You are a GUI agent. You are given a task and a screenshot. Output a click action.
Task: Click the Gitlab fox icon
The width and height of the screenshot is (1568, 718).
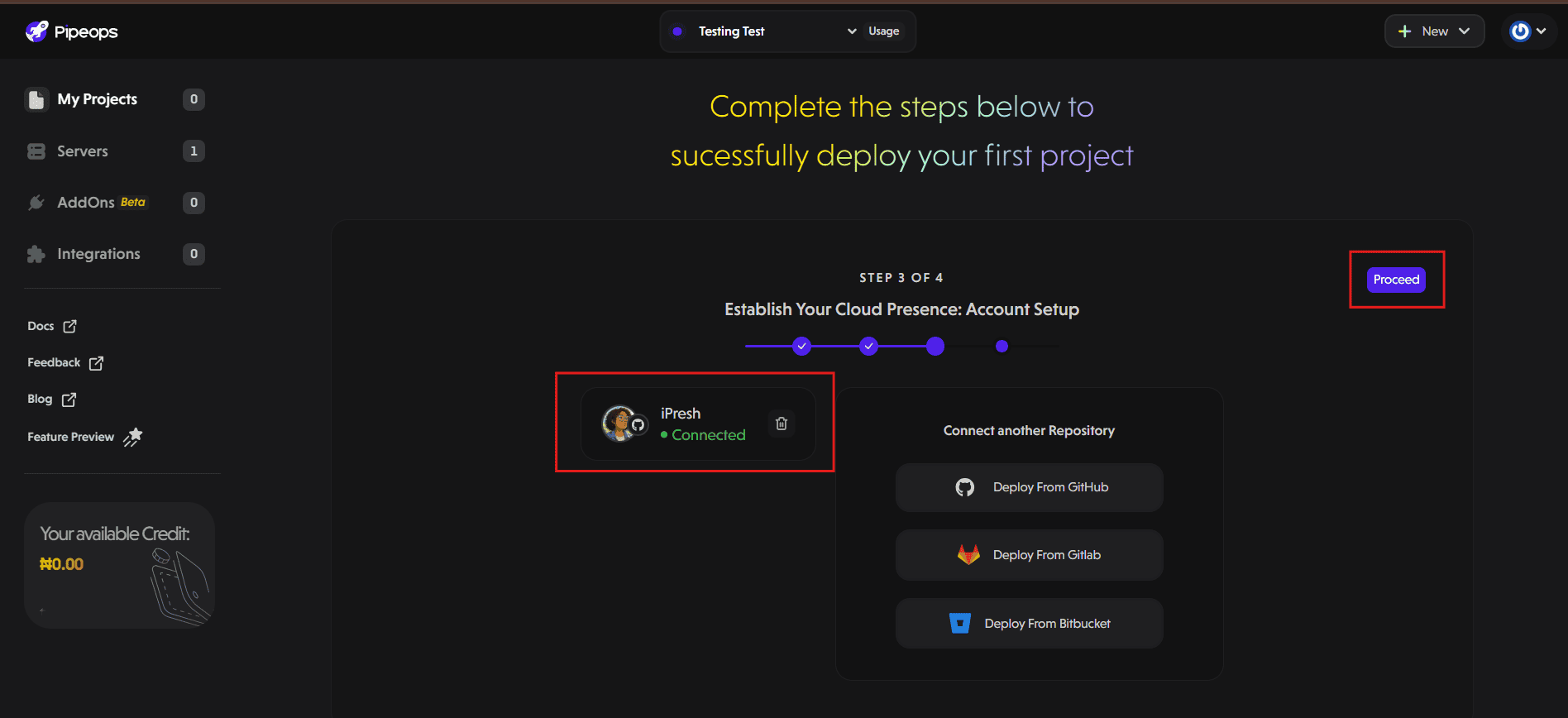click(968, 554)
